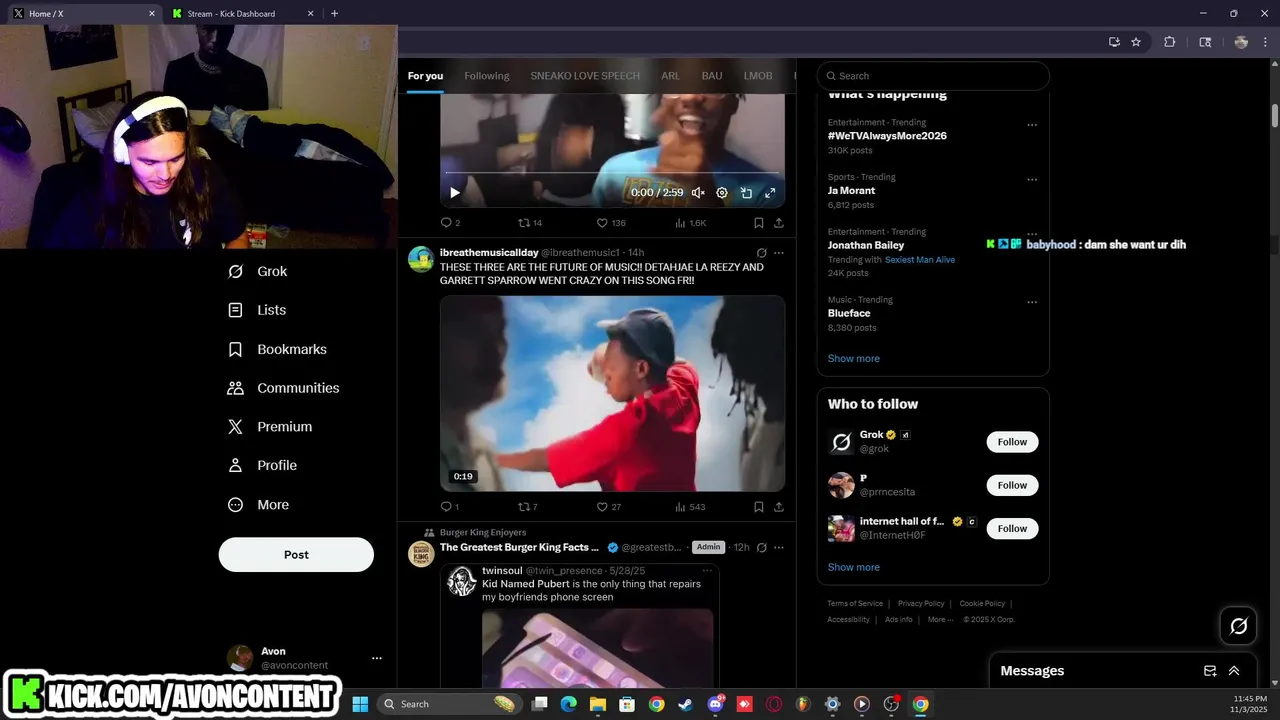
Task: Switch to the For you tab
Action: pyautogui.click(x=425, y=76)
